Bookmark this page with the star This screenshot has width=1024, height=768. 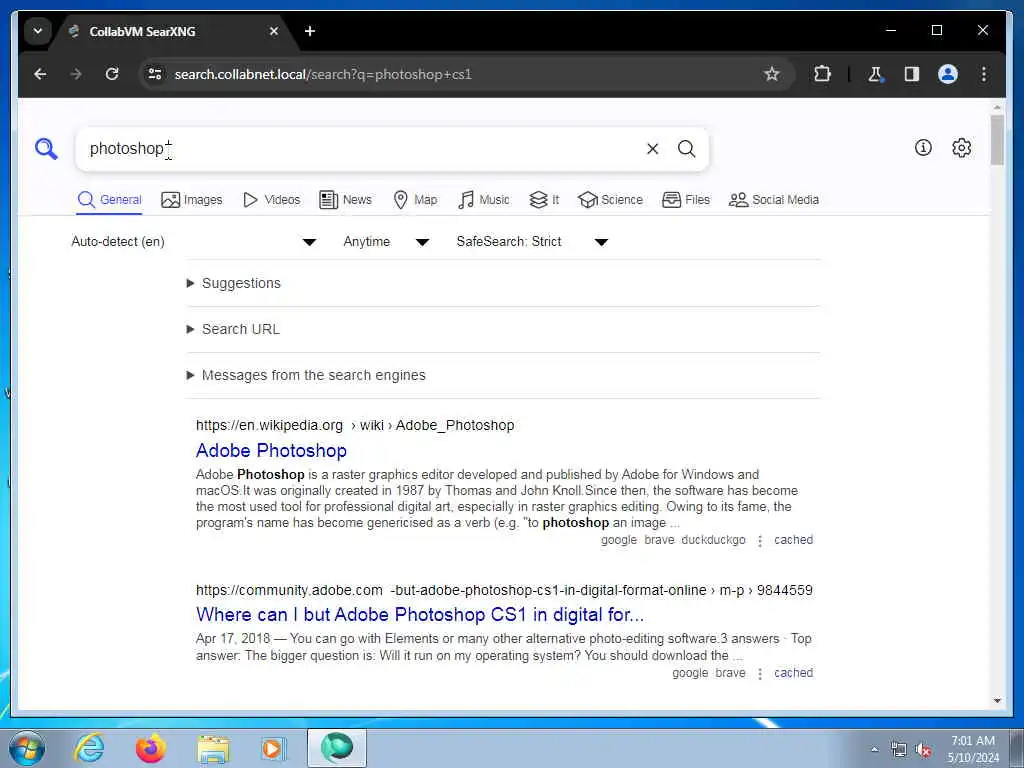pos(772,74)
